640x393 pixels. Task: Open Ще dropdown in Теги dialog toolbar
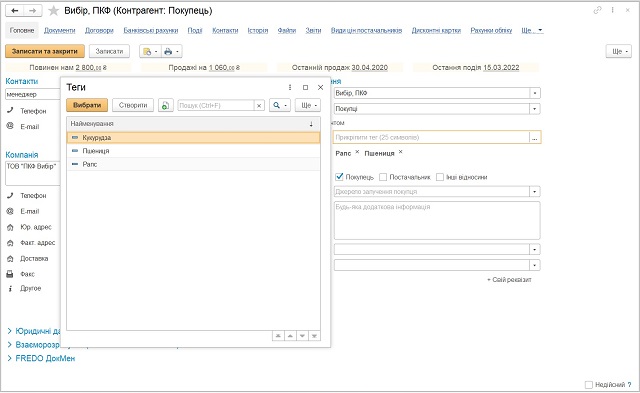point(308,105)
